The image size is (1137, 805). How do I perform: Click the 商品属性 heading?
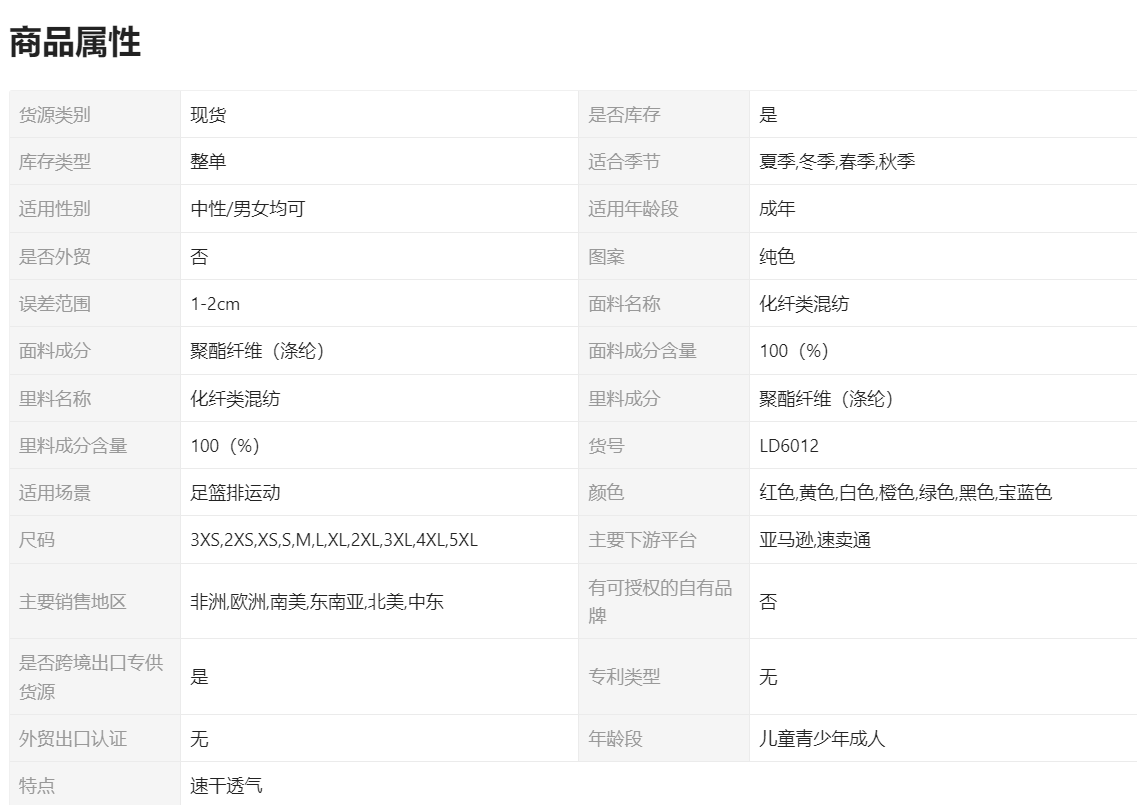(75, 42)
